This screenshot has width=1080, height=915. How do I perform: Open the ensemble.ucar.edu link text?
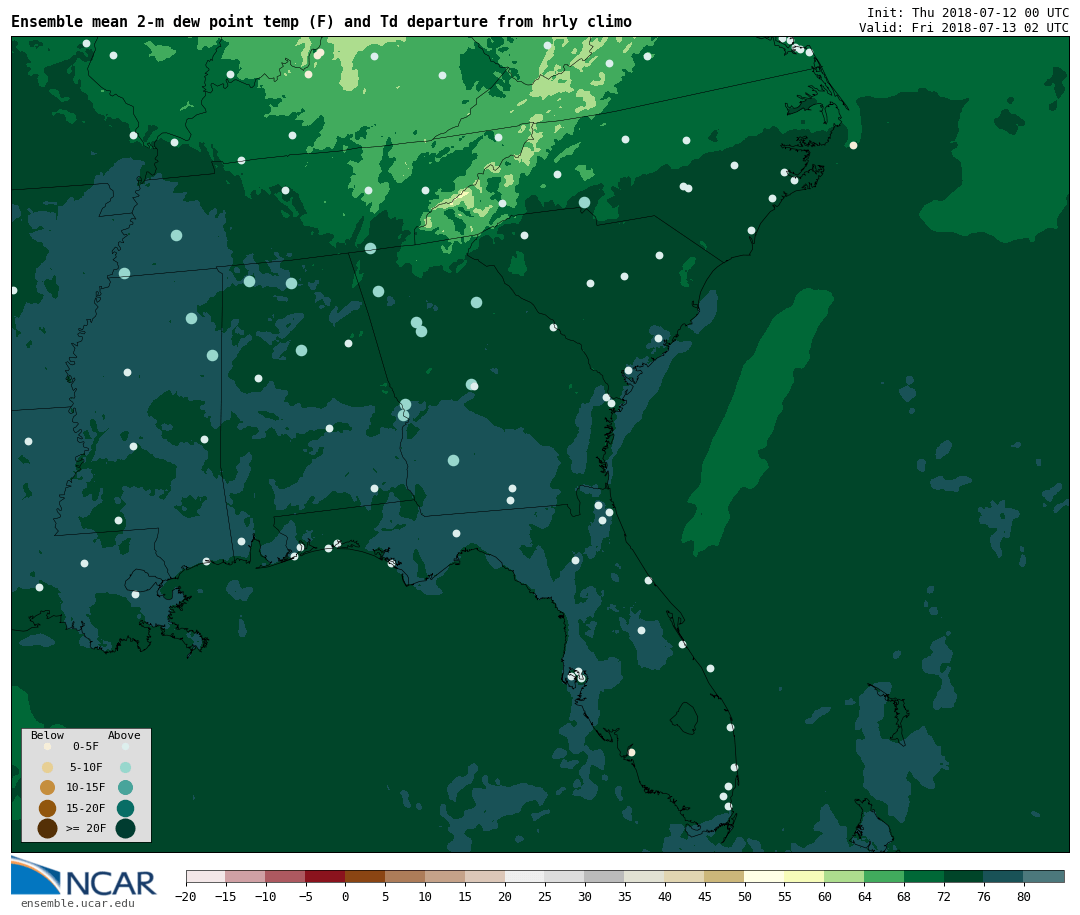click(x=78, y=903)
